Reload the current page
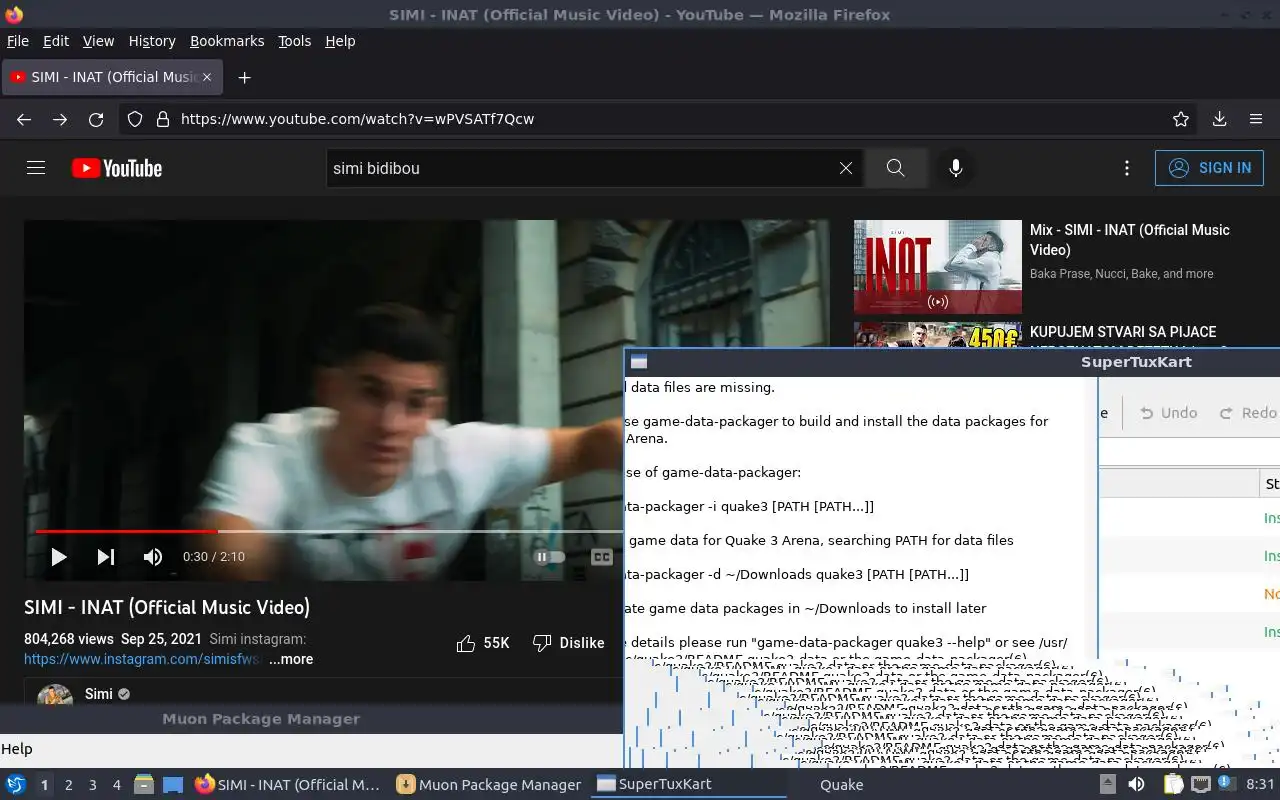Viewport: 1280px width, 800px height. (x=96, y=119)
